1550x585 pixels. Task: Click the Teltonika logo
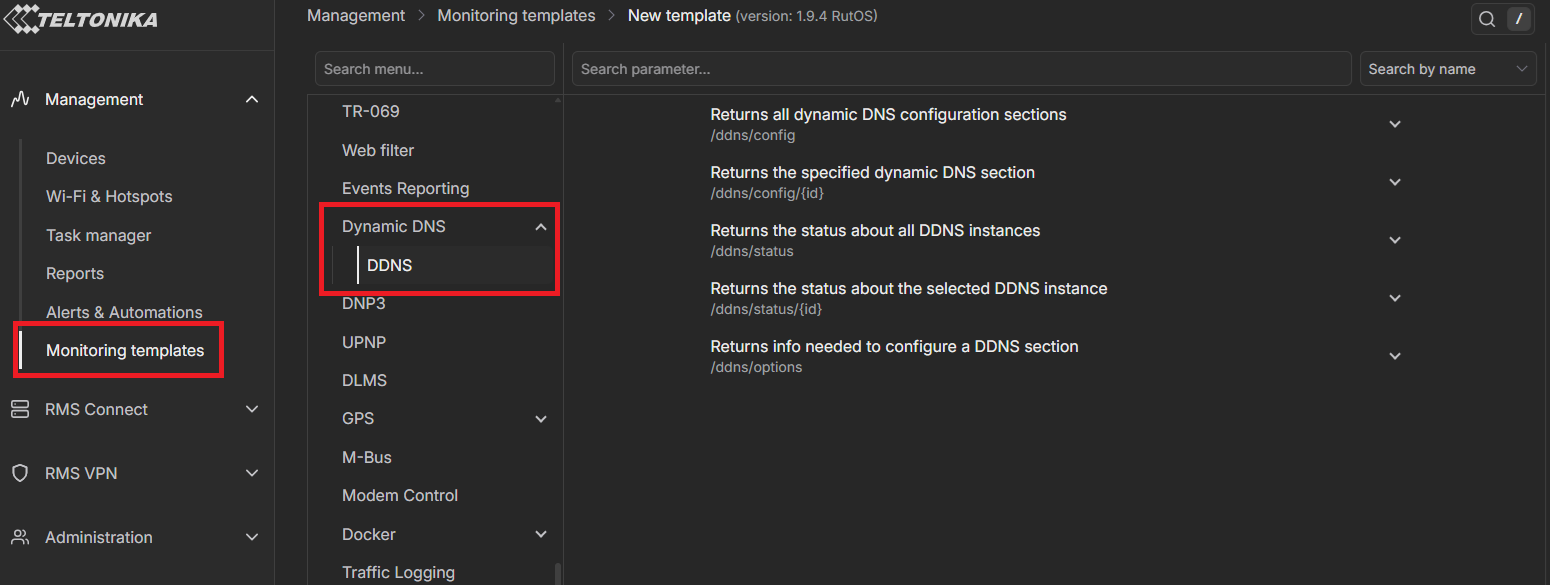click(x=82, y=19)
